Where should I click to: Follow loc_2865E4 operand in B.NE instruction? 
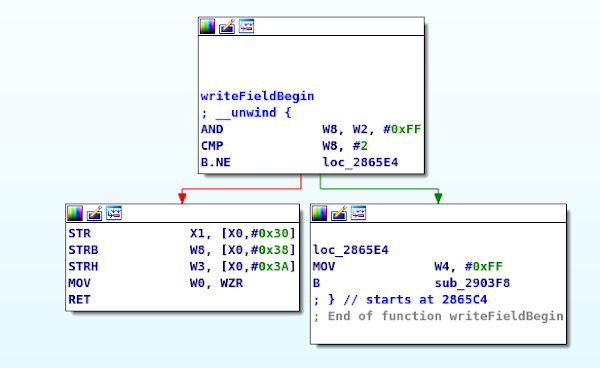[x=360, y=162]
